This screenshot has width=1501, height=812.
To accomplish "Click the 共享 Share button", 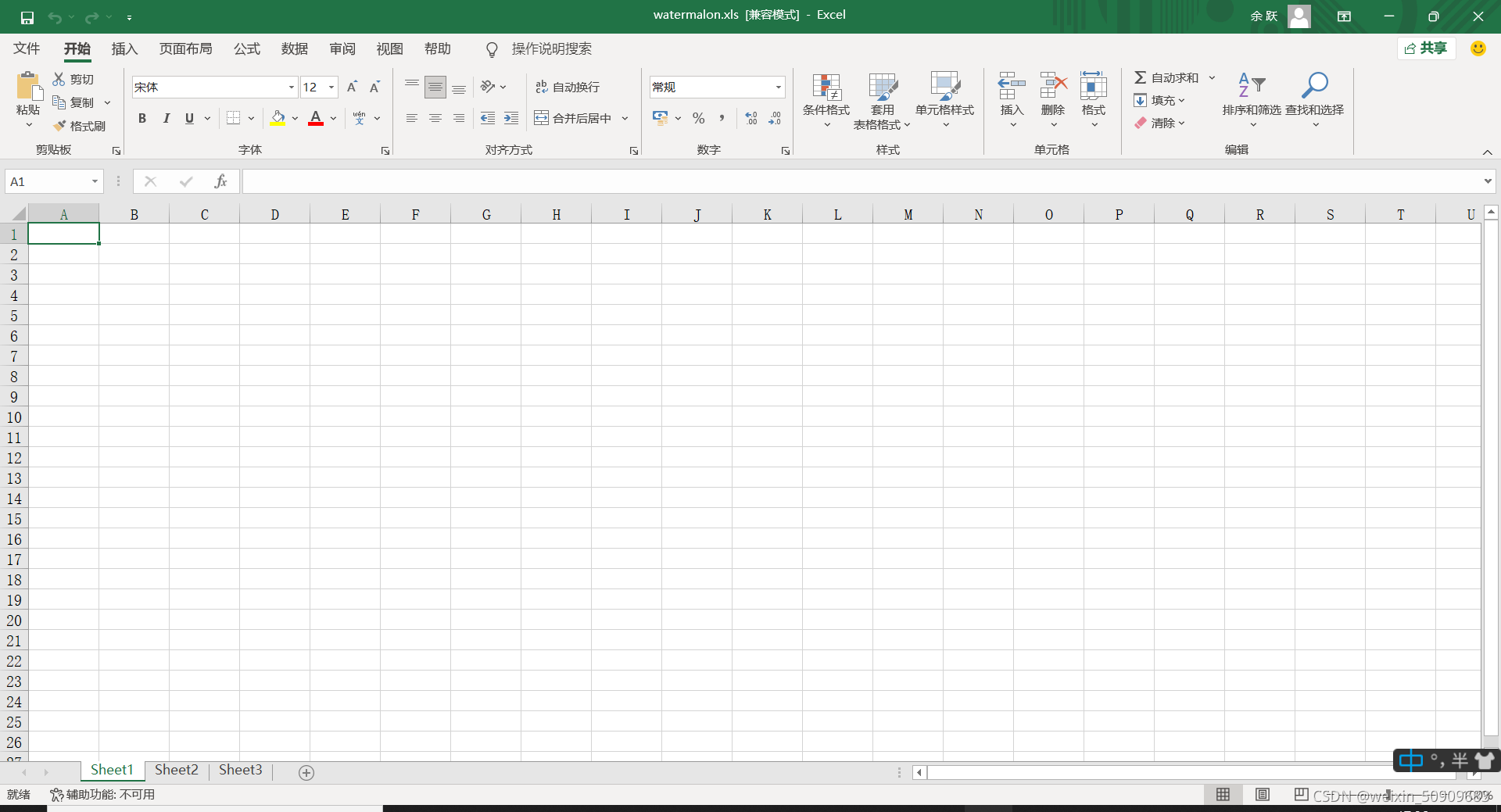I will tap(1426, 48).
